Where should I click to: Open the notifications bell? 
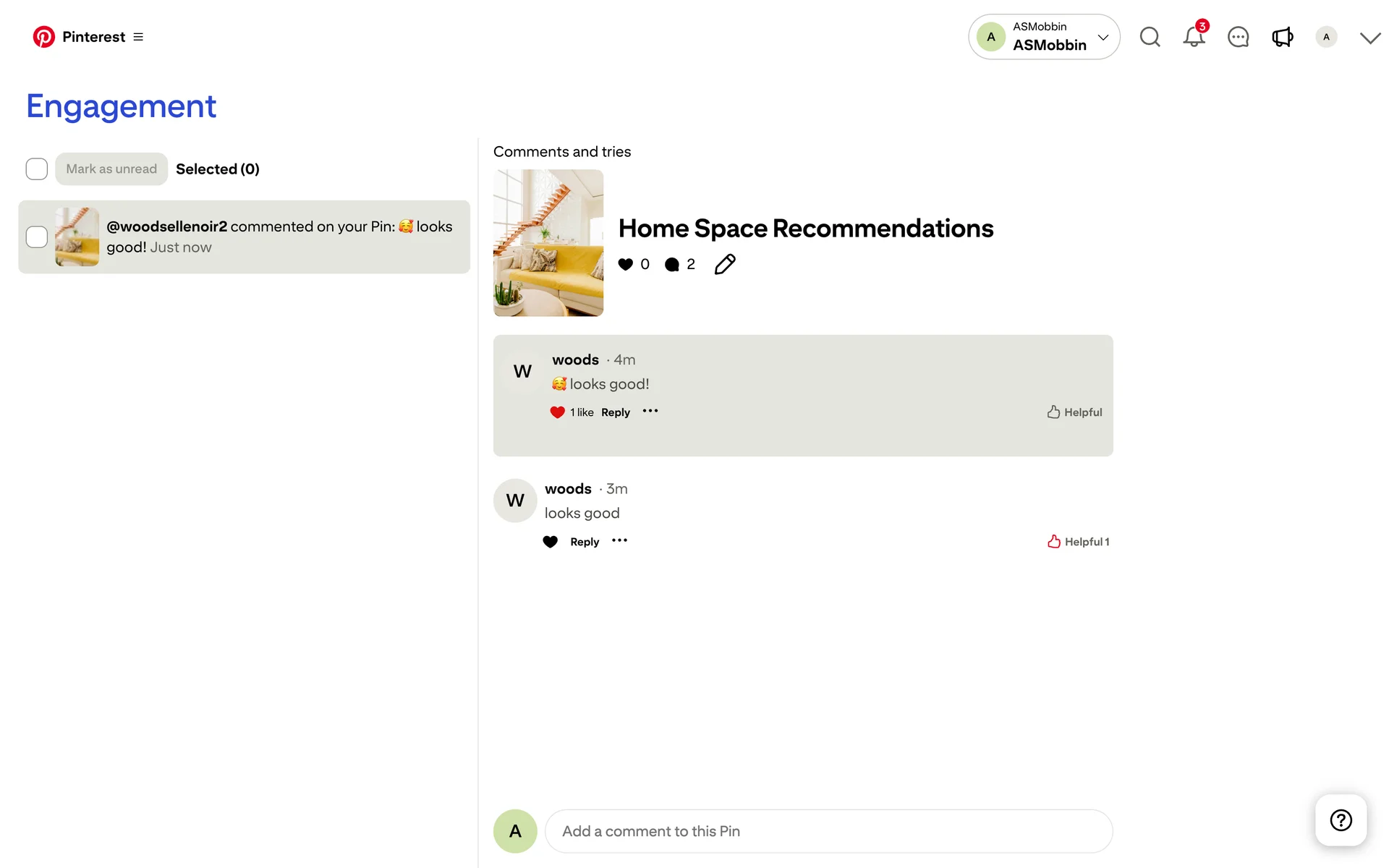1194,37
